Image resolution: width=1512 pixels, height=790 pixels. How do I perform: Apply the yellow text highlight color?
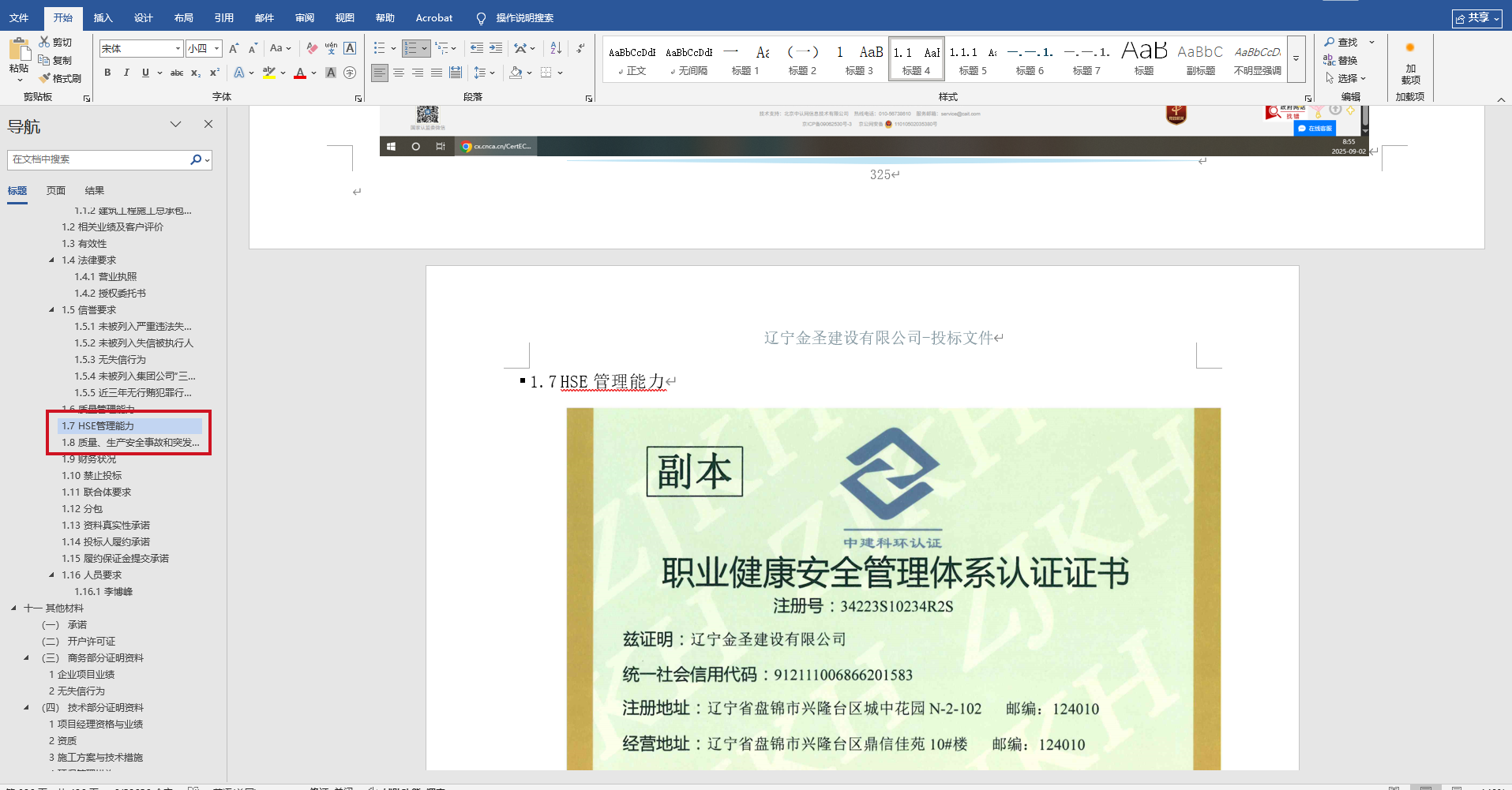click(269, 73)
